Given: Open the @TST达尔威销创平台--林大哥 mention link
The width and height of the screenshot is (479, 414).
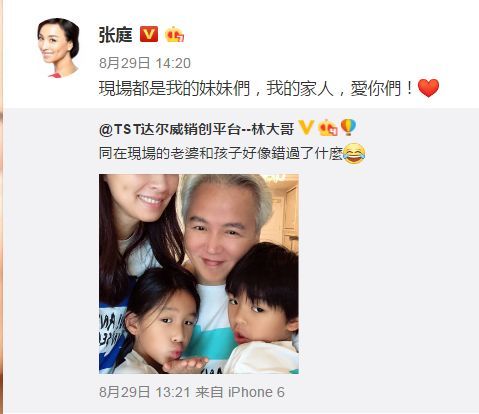Looking at the screenshot, I should point(196,128).
